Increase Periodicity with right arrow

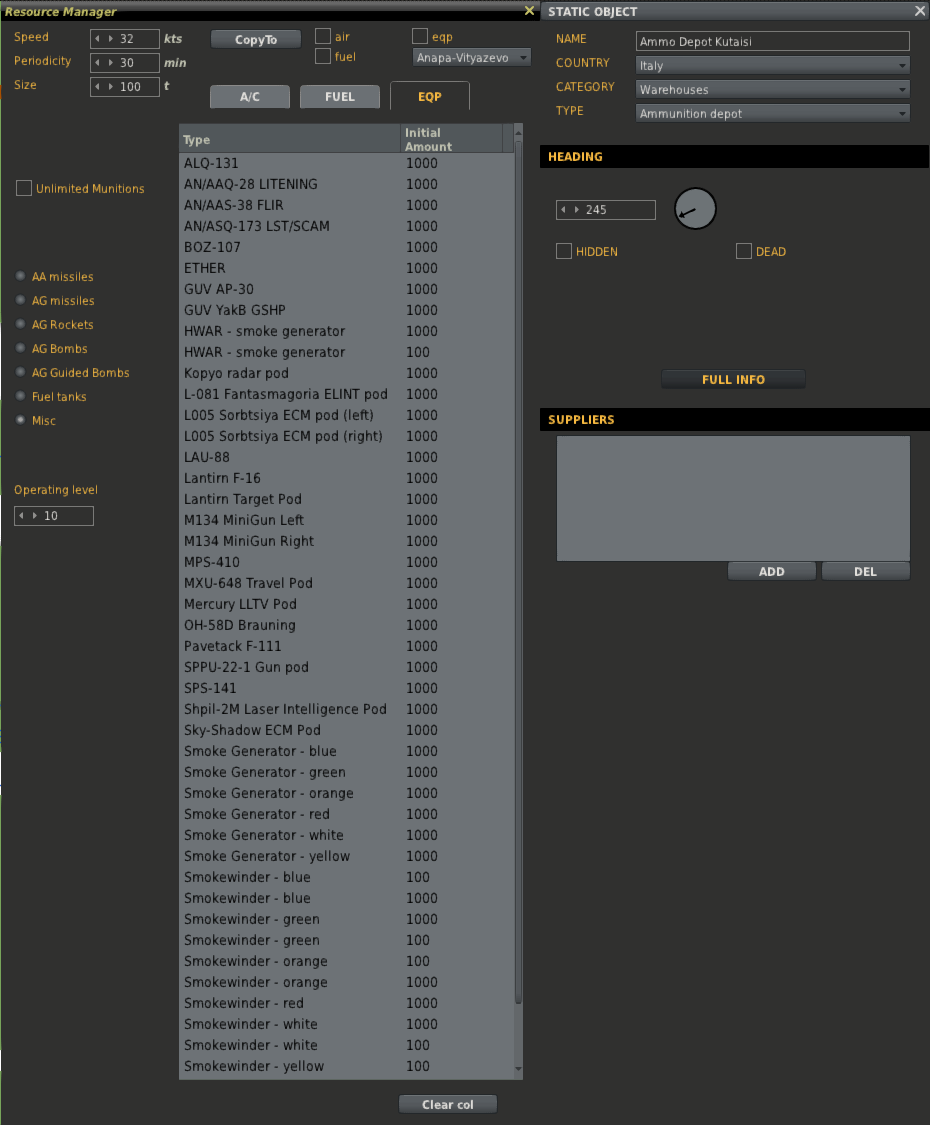(111, 62)
